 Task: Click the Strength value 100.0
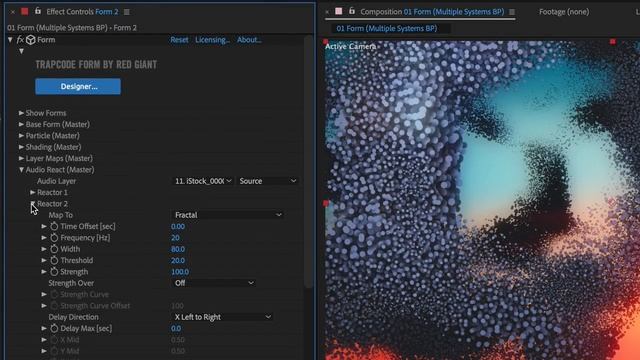click(180, 271)
